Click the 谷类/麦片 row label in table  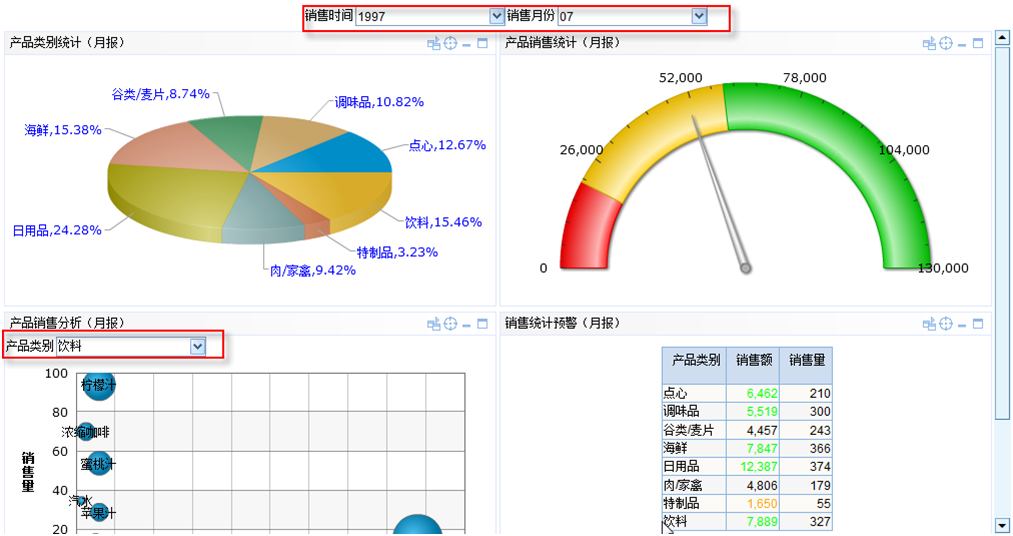(x=689, y=430)
